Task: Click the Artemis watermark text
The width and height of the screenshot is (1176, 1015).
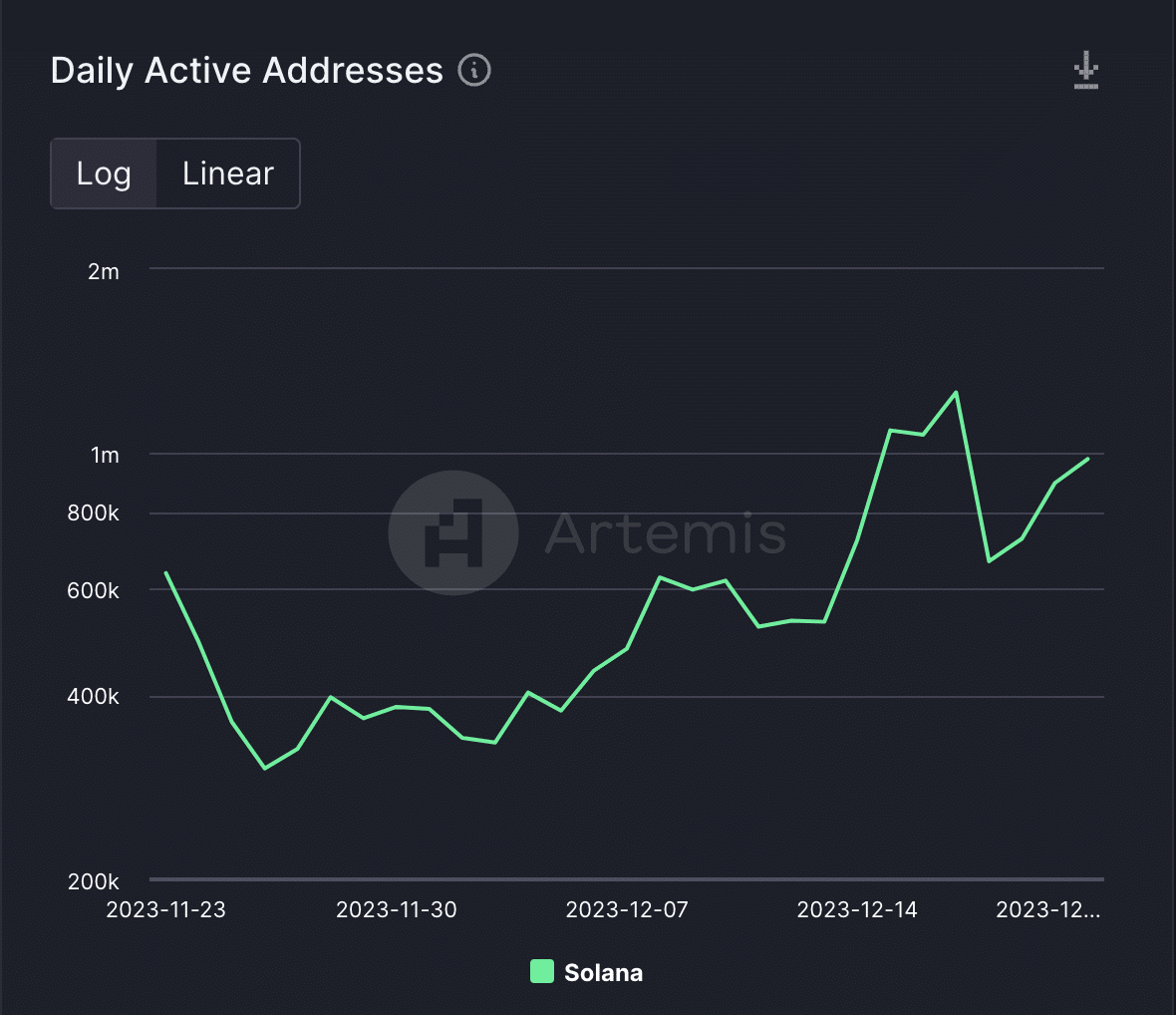Action: pyautogui.click(x=666, y=533)
